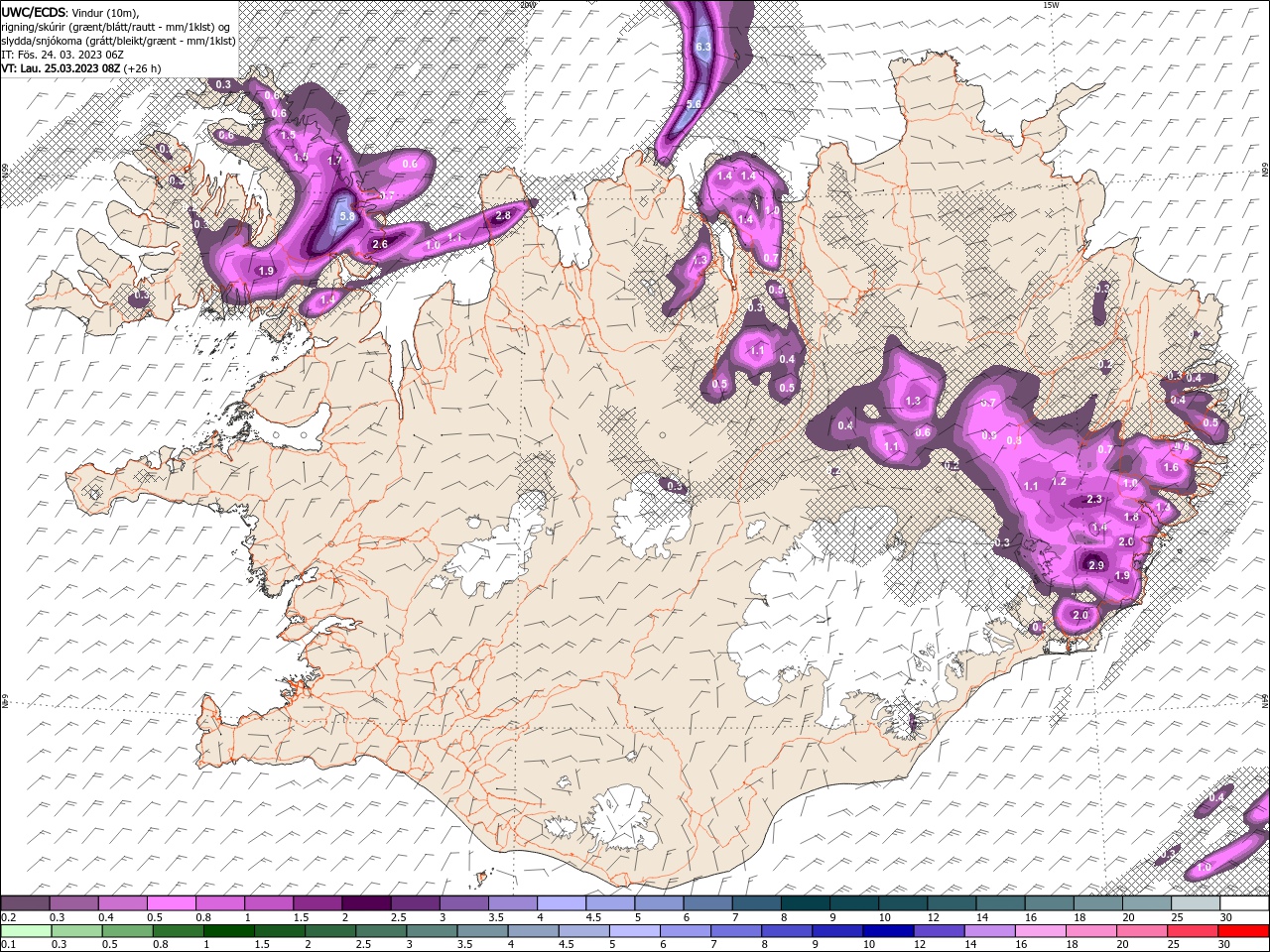This screenshot has width=1270, height=952.
Task: Select the light violet 14 rain scale swatch
Action: click(x=988, y=931)
